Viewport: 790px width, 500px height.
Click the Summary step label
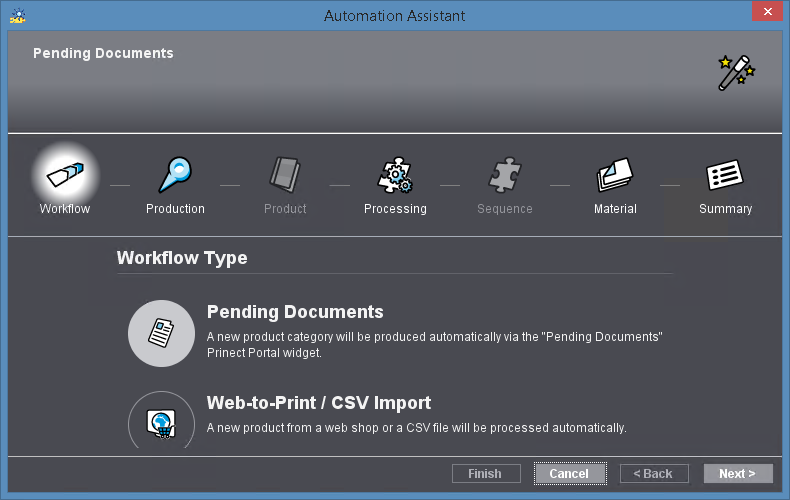(x=725, y=209)
